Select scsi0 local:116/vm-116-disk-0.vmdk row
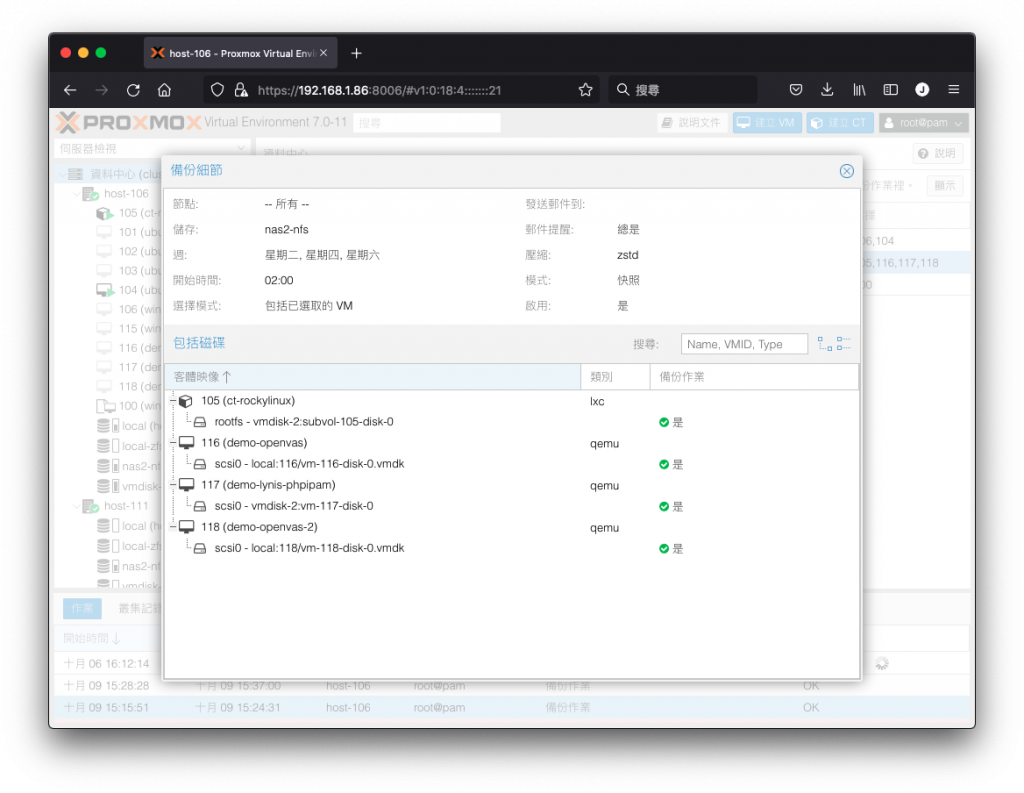This screenshot has width=1024, height=793. pos(511,464)
